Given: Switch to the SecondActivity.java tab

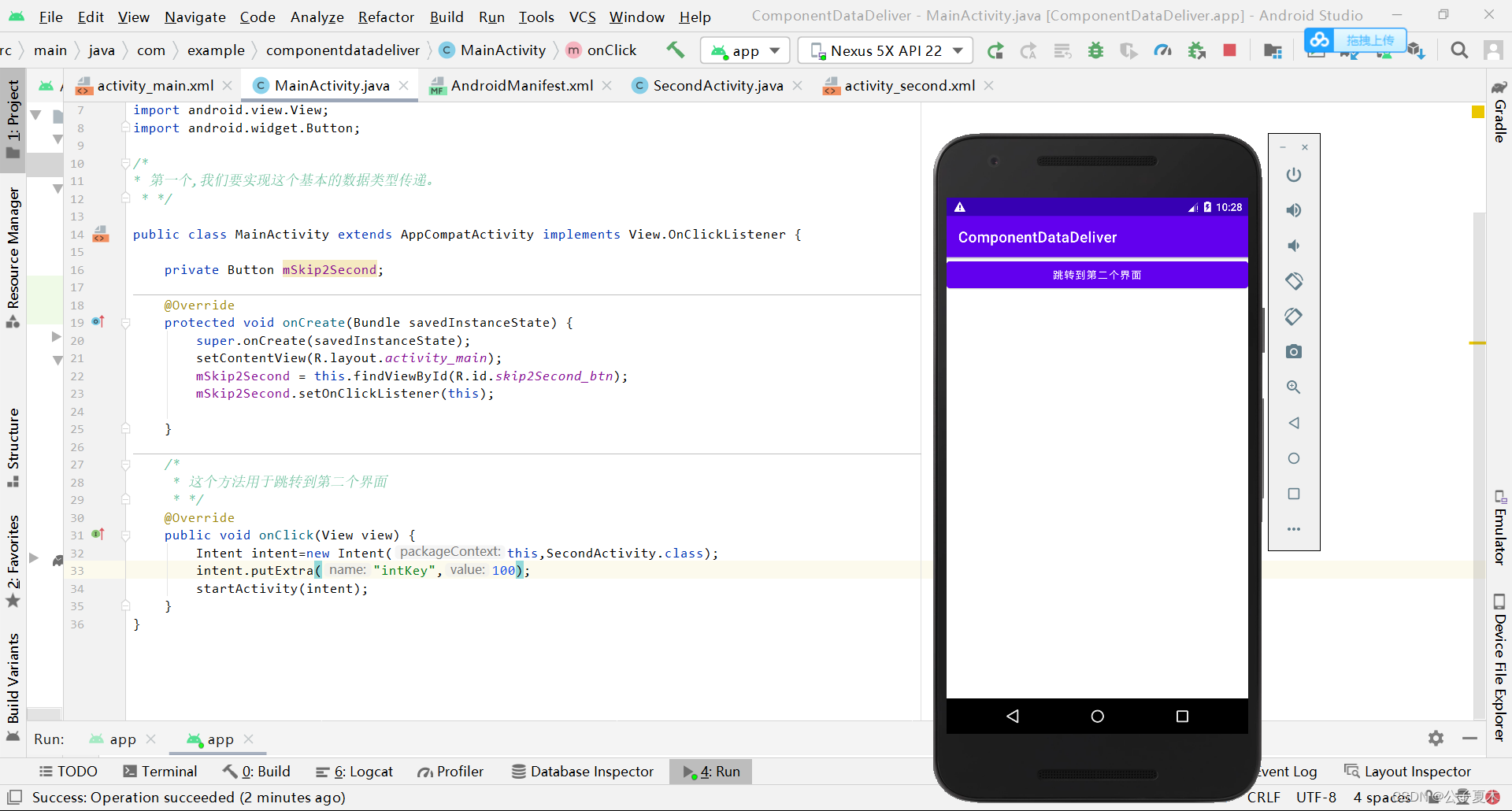Looking at the screenshot, I should click(715, 85).
